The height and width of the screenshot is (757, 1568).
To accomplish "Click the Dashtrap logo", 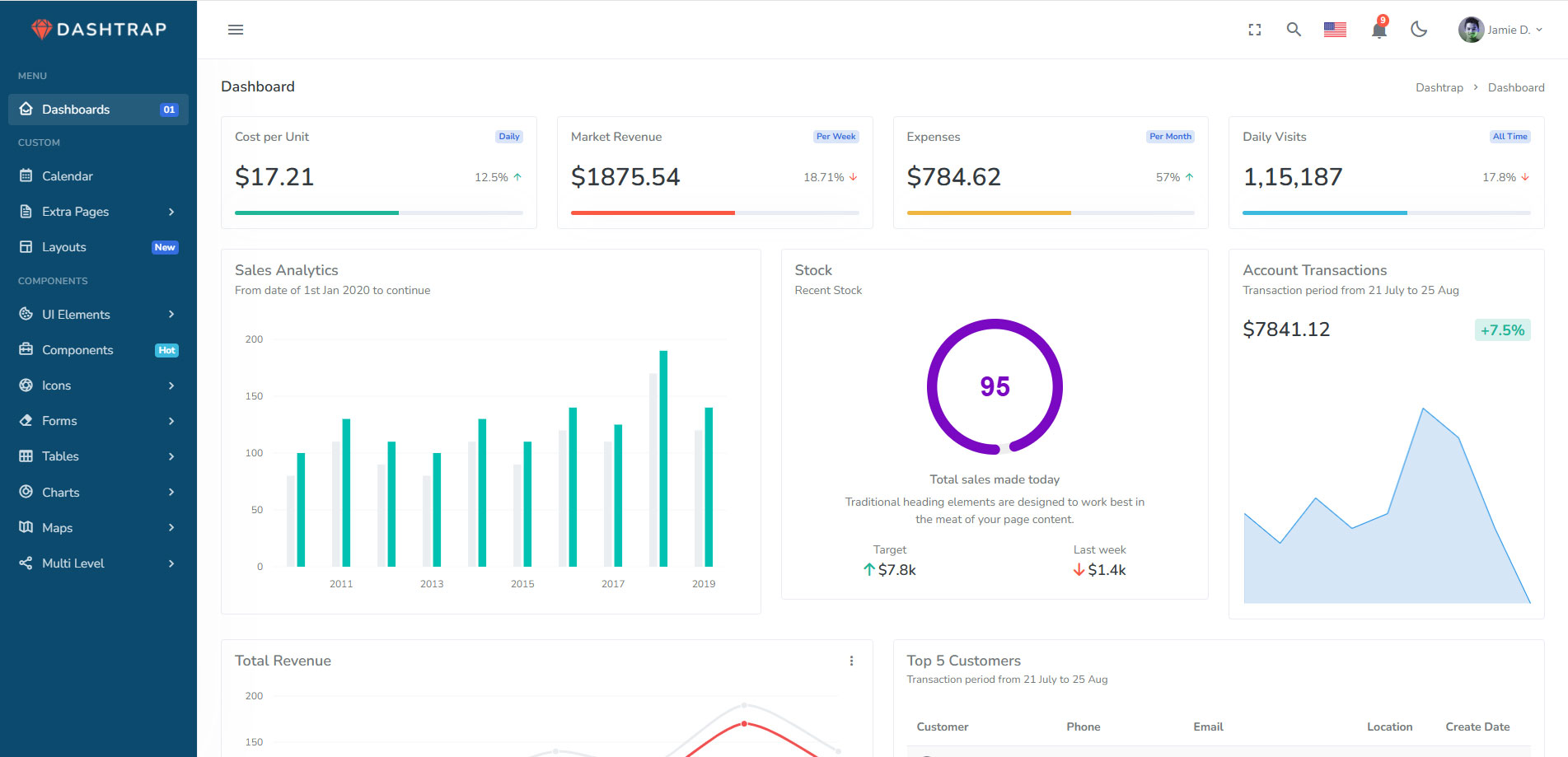I will point(99,30).
